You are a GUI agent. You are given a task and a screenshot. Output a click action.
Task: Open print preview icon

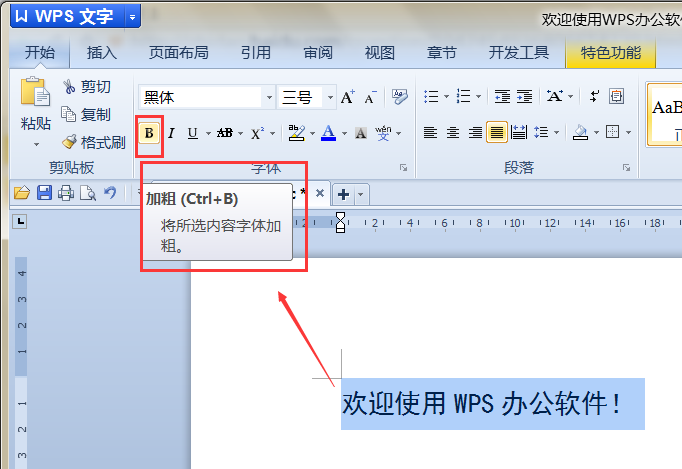pos(88,193)
